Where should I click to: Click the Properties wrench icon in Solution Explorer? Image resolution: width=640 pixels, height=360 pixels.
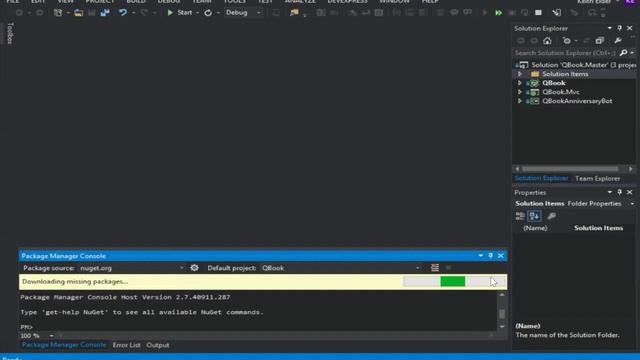pos(618,41)
